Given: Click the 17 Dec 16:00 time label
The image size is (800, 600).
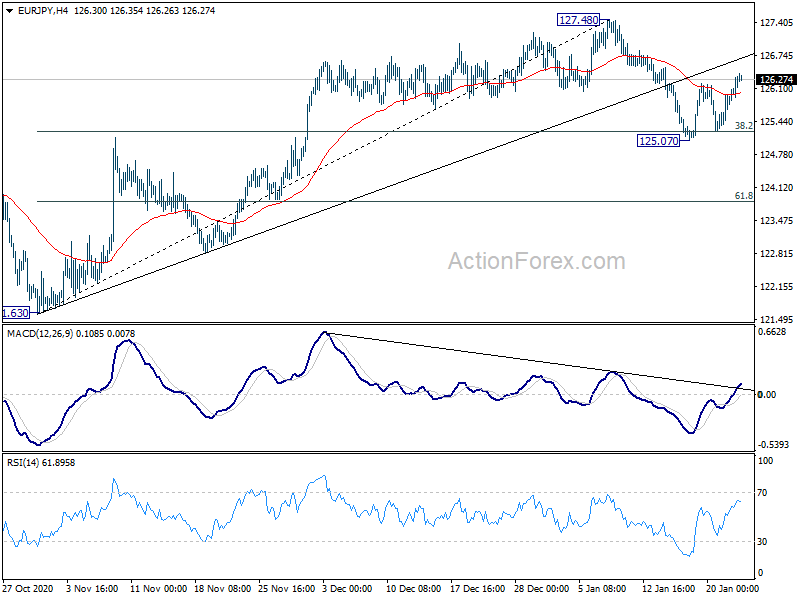Looking at the screenshot, I should 478,588.
